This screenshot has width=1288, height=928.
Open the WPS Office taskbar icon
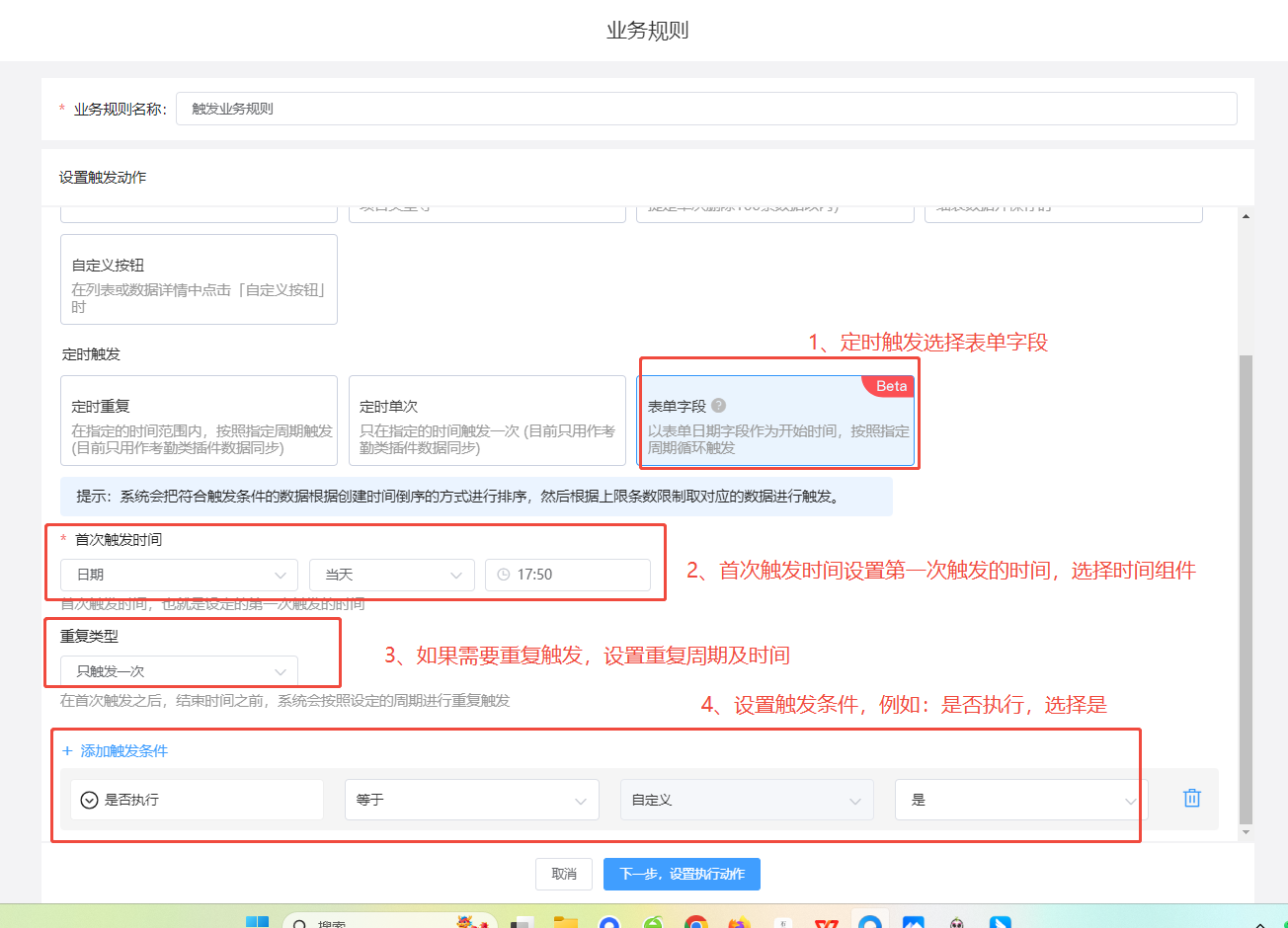[x=826, y=922]
